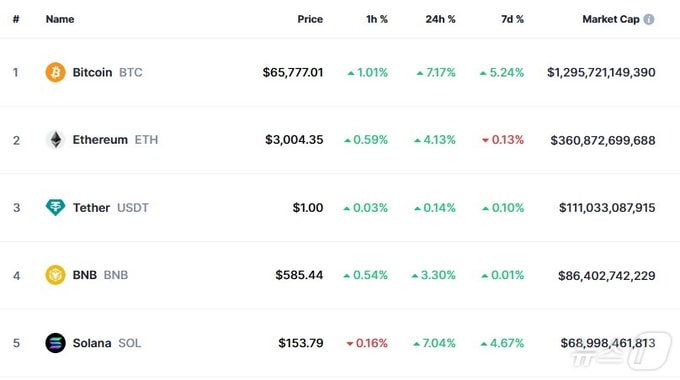Image resolution: width=680 pixels, height=380 pixels.
Task: Sort by the 1h % column header
Action: [377, 19]
